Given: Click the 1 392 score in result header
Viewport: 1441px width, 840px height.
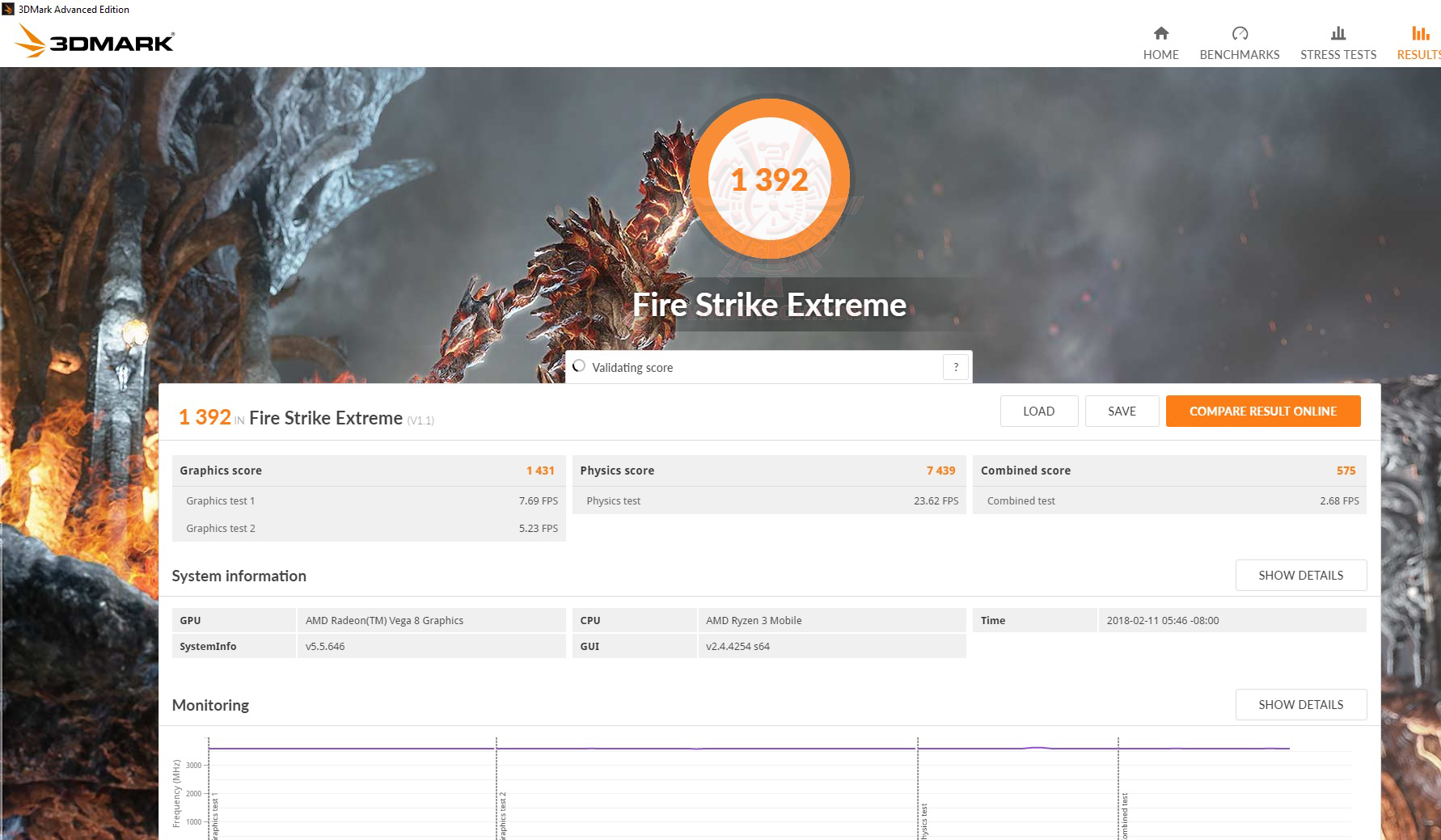Looking at the screenshot, I should click(x=205, y=417).
